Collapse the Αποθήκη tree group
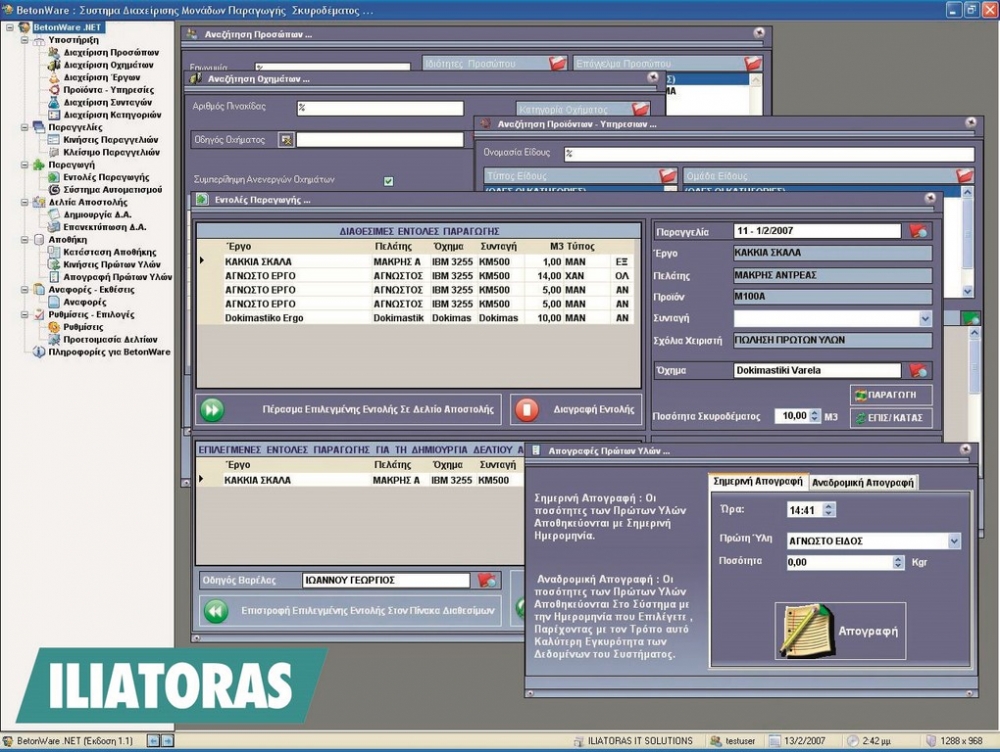 (24, 240)
